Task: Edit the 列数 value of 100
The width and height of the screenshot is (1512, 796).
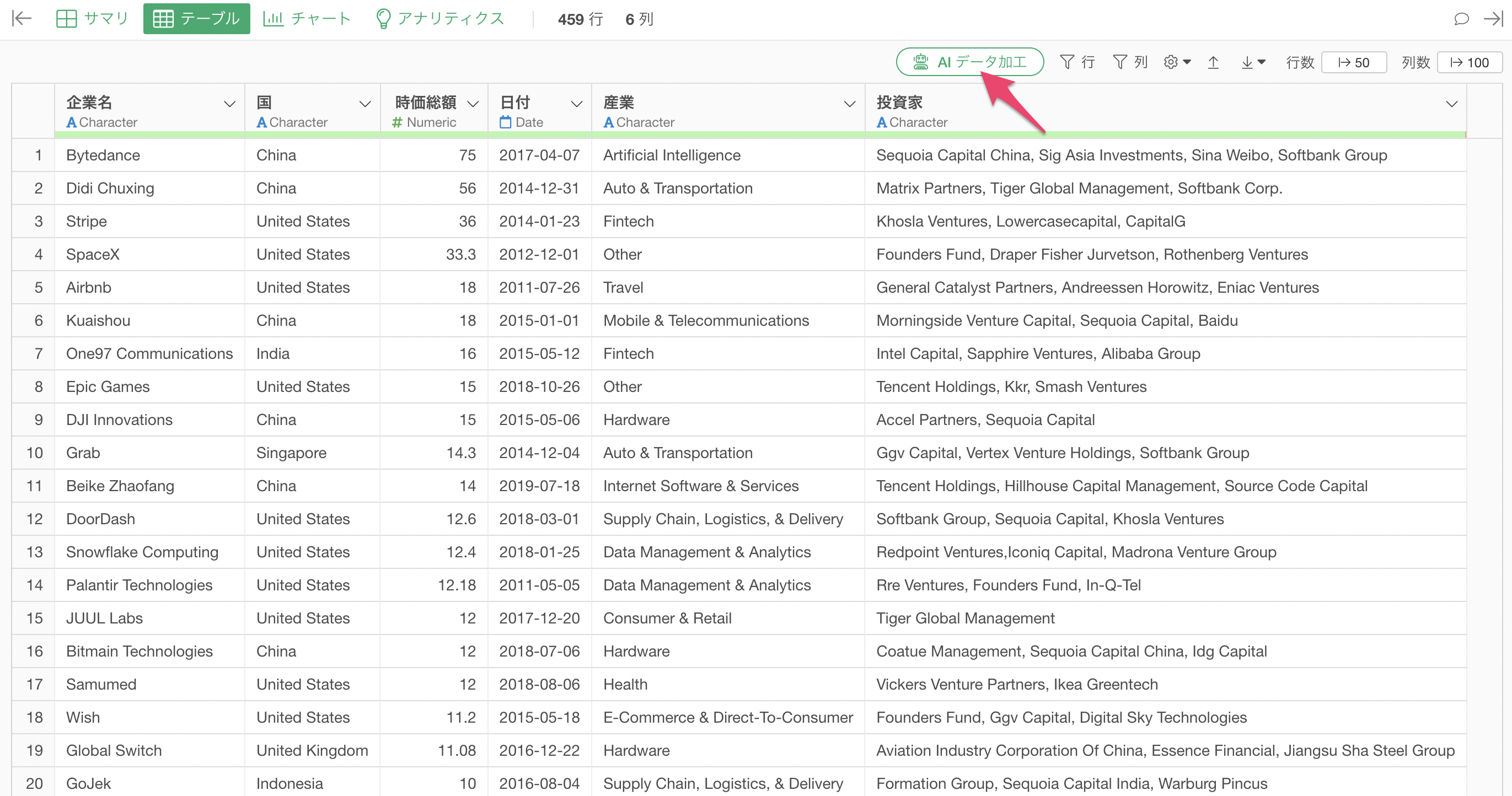Action: (x=1469, y=62)
